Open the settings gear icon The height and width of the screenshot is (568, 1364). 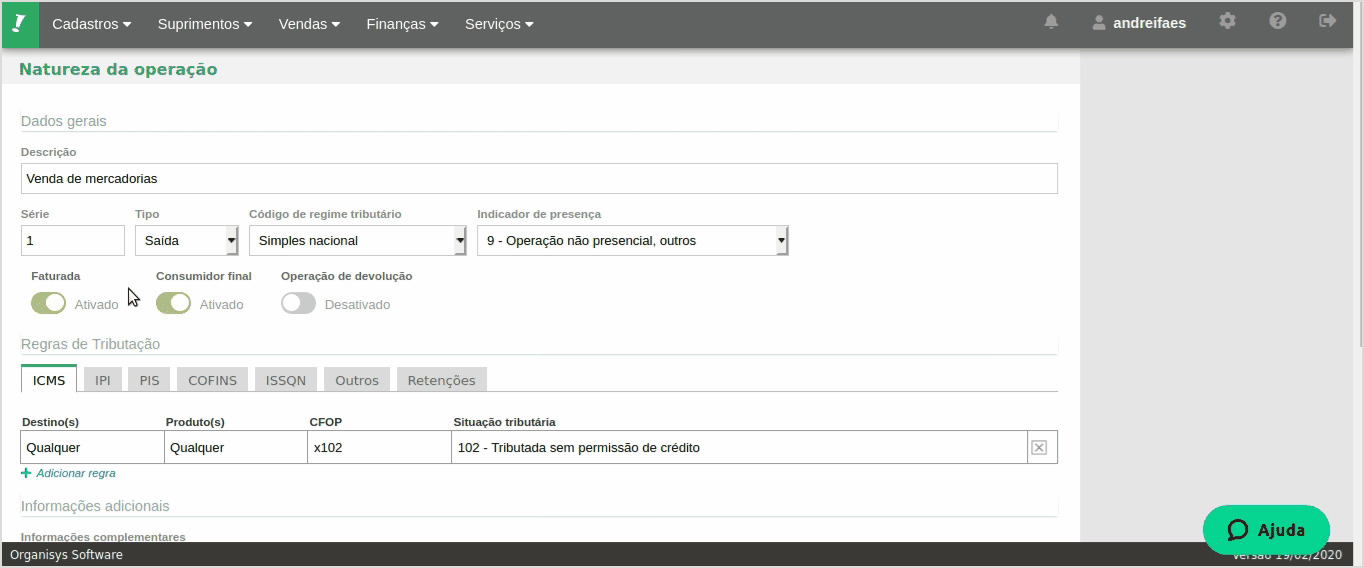[x=1227, y=21]
